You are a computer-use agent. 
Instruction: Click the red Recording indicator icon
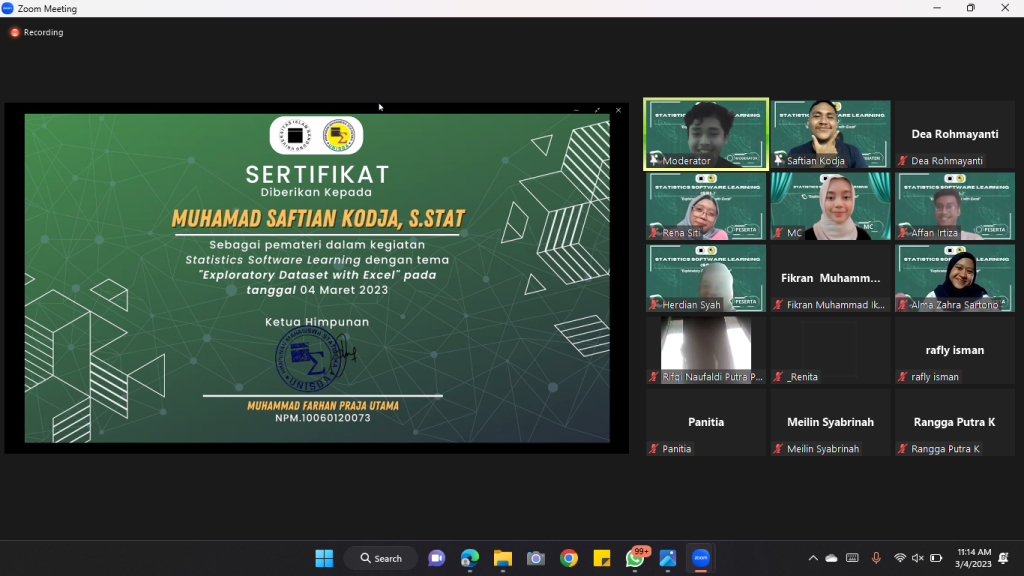click(x=14, y=32)
